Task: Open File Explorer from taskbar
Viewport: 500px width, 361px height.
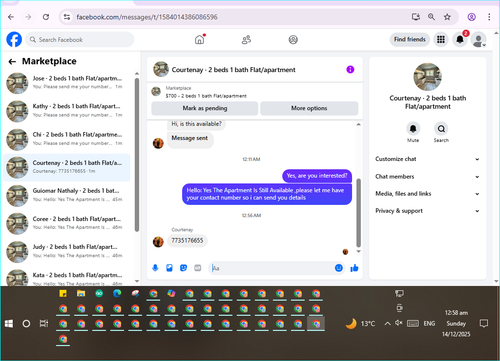Action: [81, 294]
